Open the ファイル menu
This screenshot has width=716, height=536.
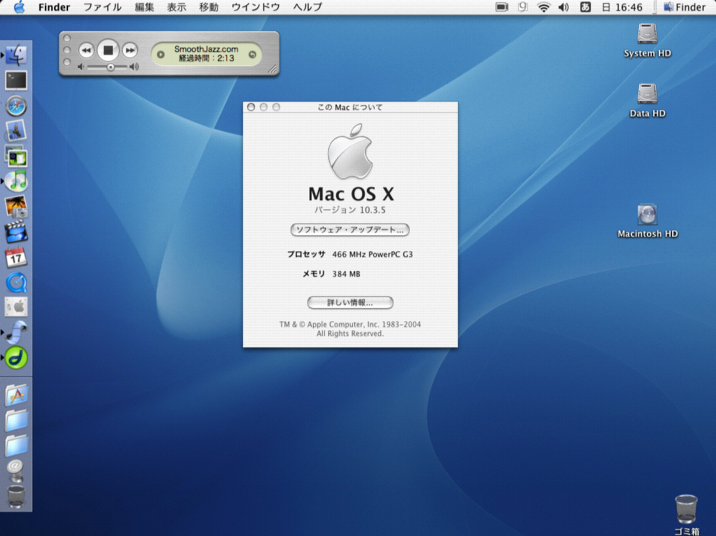[102, 7]
